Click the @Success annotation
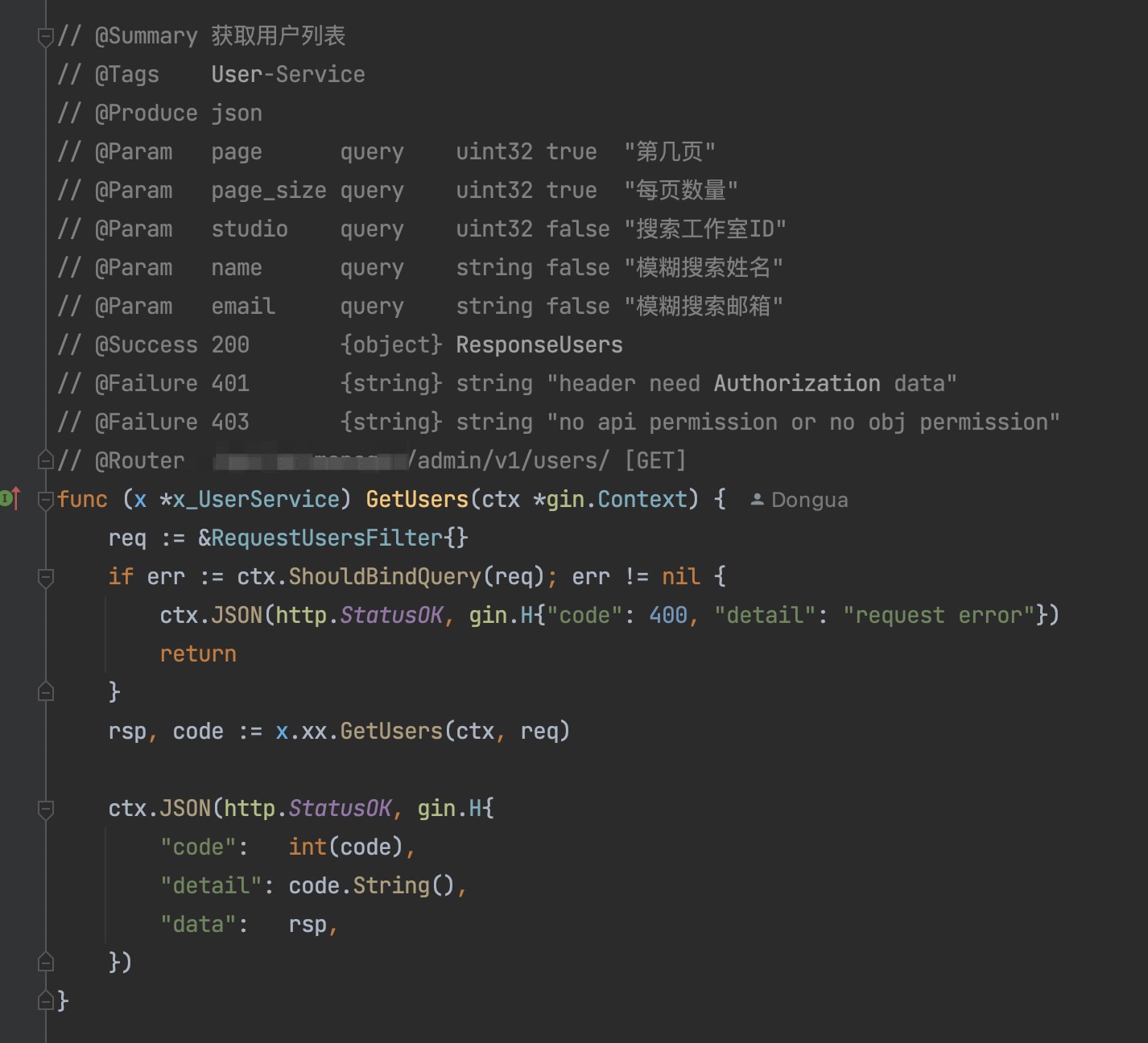1148x1043 pixels. [147, 344]
